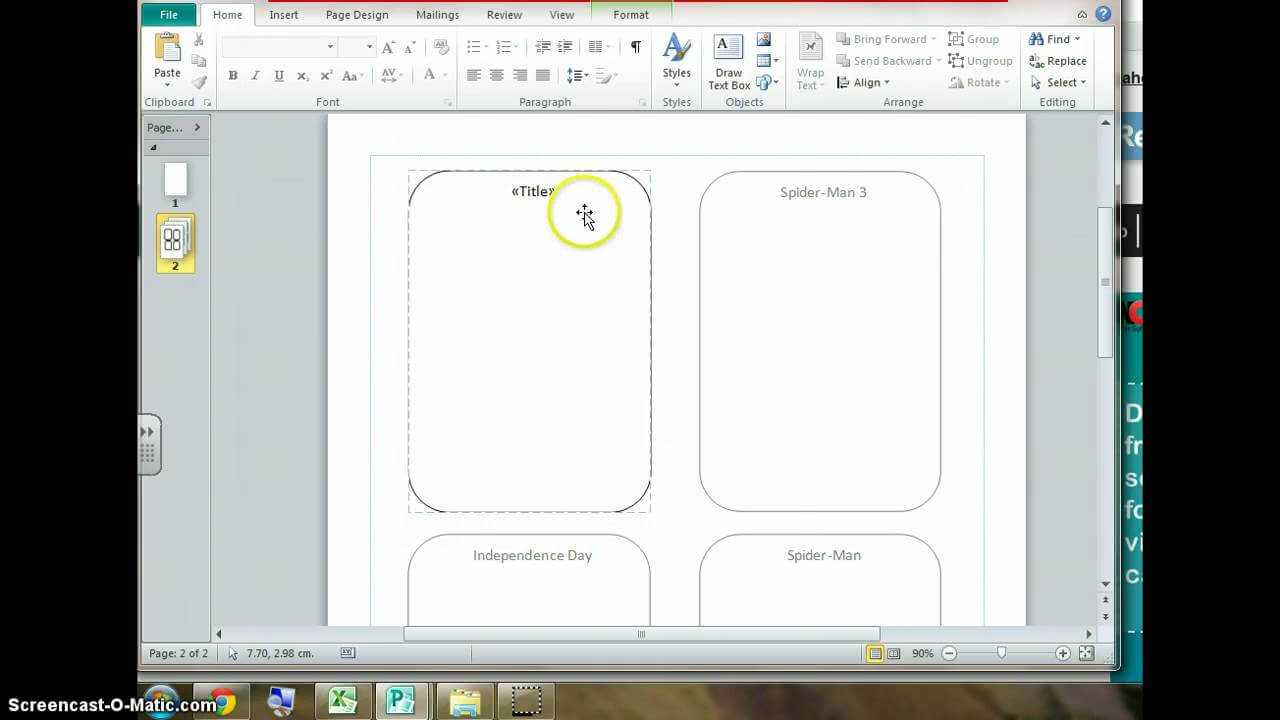The height and width of the screenshot is (720, 1280).
Task: Open the Shapes gallery dropdown
Action: [768, 82]
